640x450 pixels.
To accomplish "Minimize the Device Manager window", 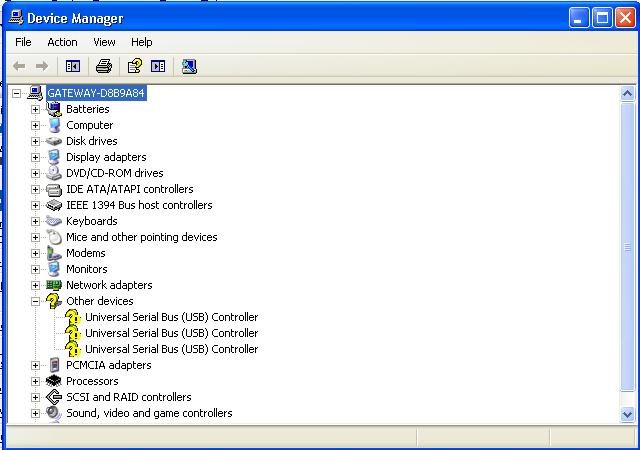I will tap(579, 18).
